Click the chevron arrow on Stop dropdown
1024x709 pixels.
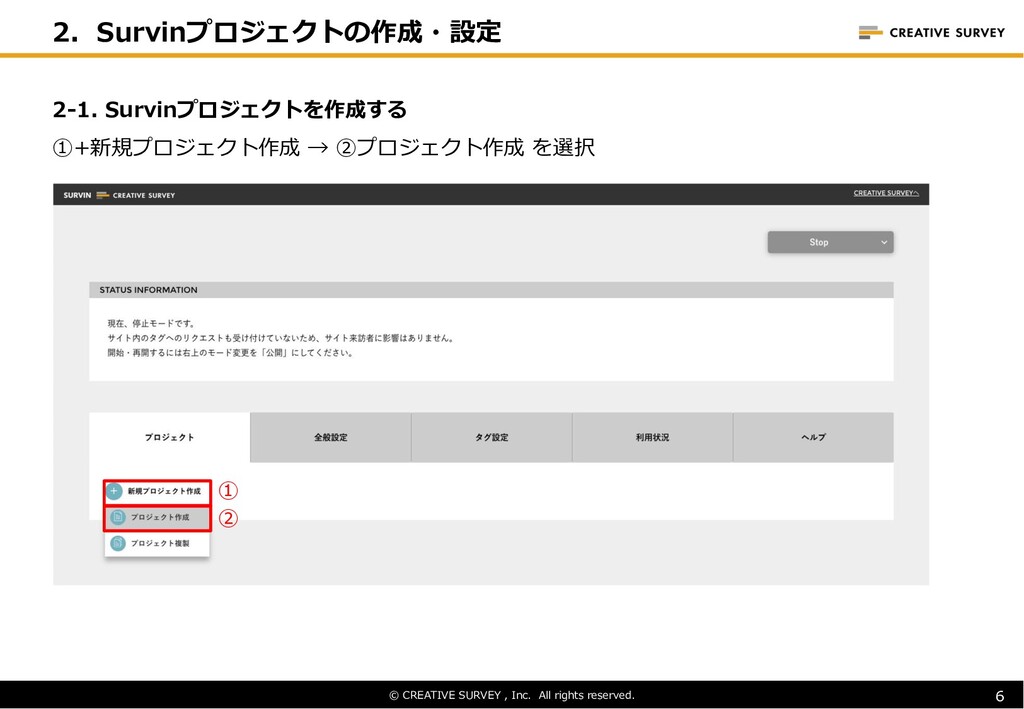coord(884,242)
